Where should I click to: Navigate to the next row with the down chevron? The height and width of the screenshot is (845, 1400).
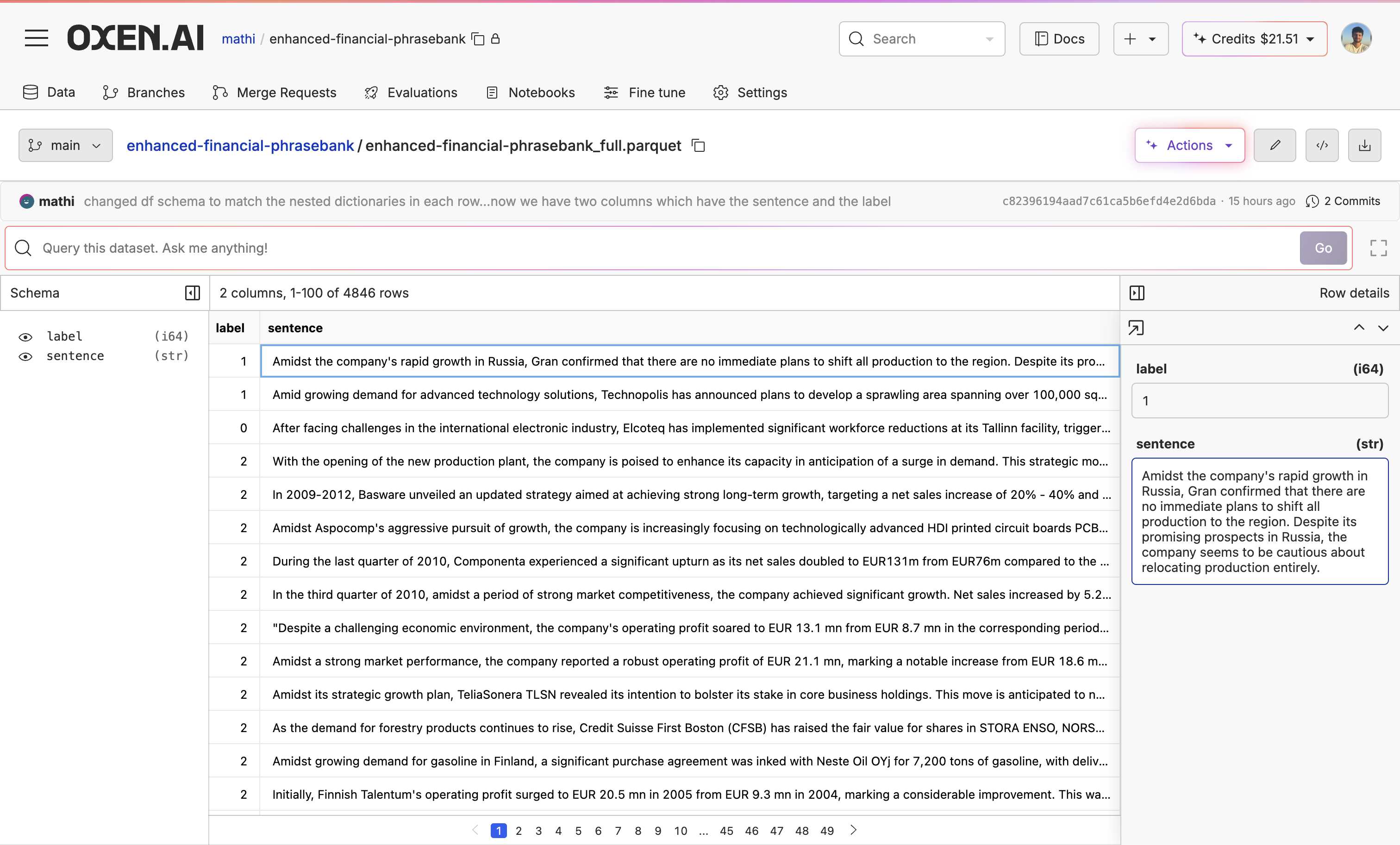point(1384,328)
